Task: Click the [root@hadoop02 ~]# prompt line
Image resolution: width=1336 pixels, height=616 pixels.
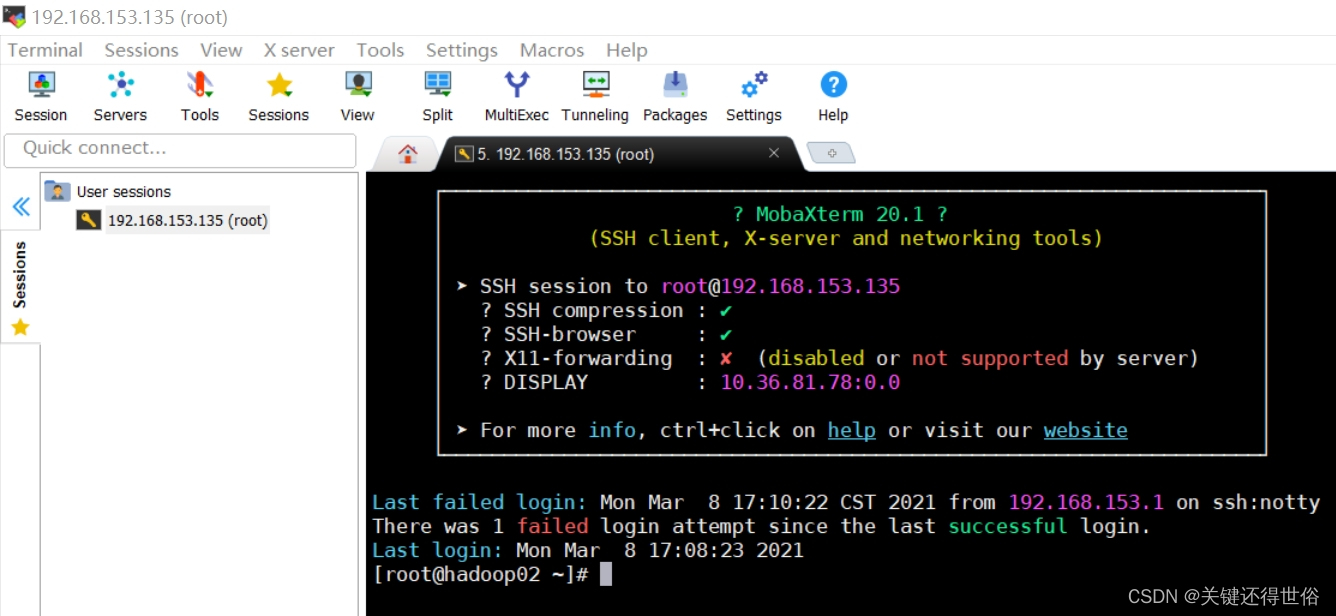Action: 480,574
